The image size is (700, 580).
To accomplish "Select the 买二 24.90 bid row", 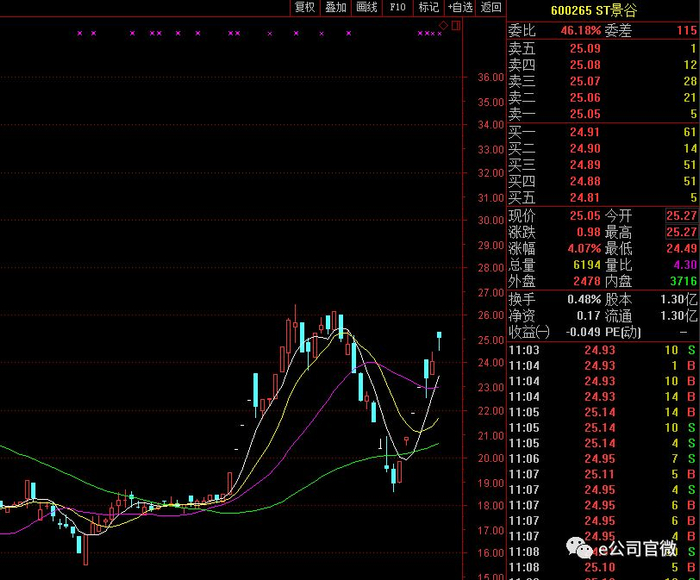I will coord(603,149).
